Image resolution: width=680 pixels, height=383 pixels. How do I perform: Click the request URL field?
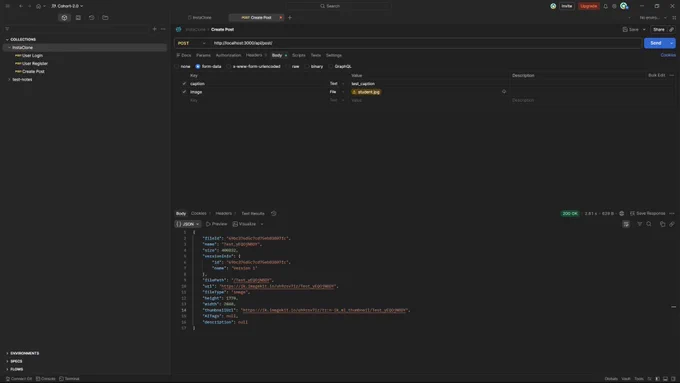tap(425, 43)
